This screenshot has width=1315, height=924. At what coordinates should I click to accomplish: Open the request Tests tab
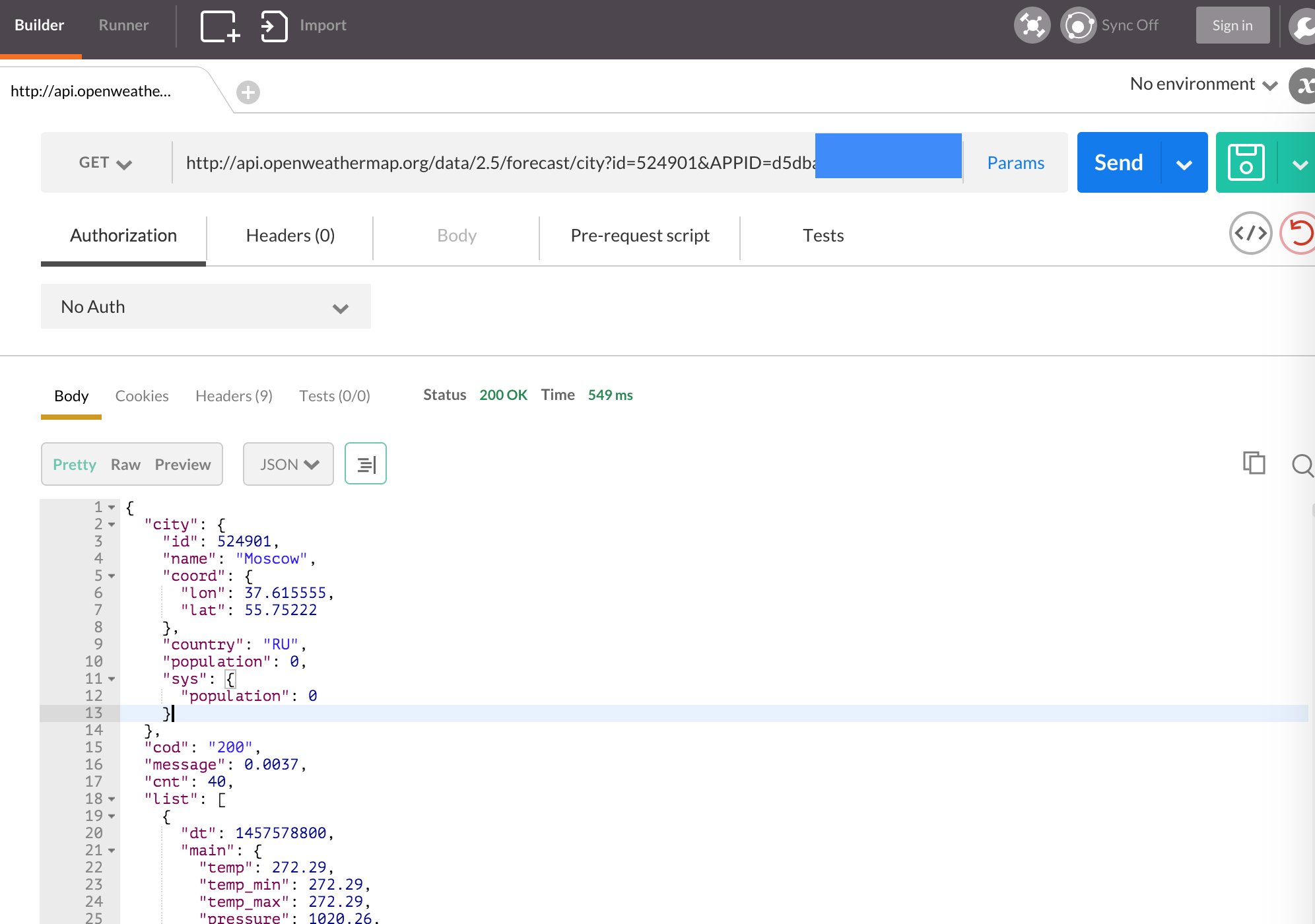823,236
